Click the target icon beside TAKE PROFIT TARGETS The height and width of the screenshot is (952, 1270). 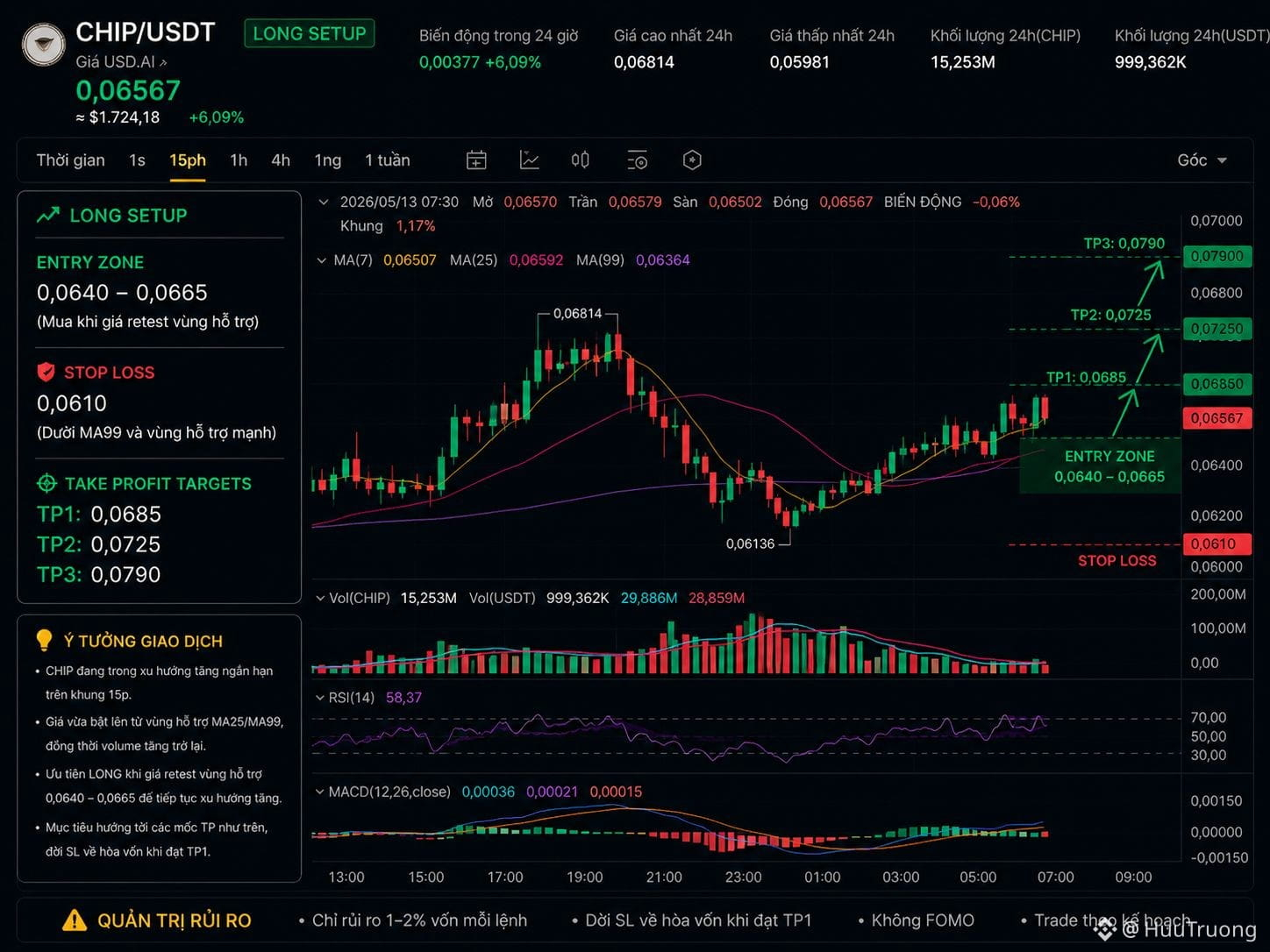46,483
